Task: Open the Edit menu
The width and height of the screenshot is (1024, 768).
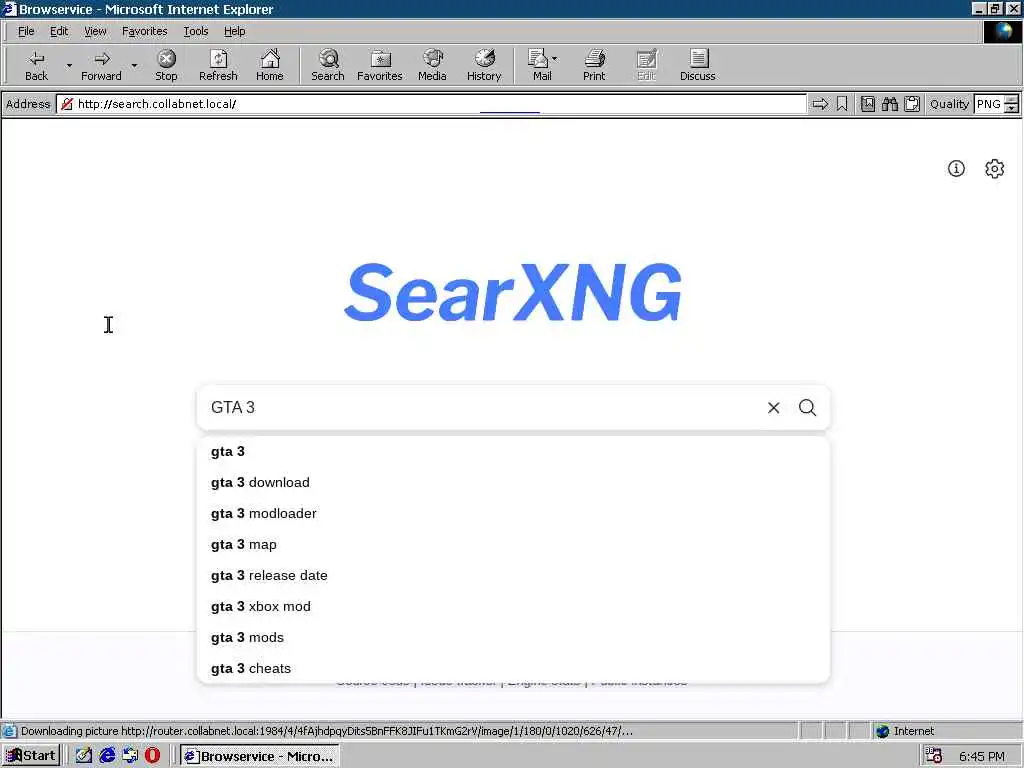Action: [x=59, y=31]
